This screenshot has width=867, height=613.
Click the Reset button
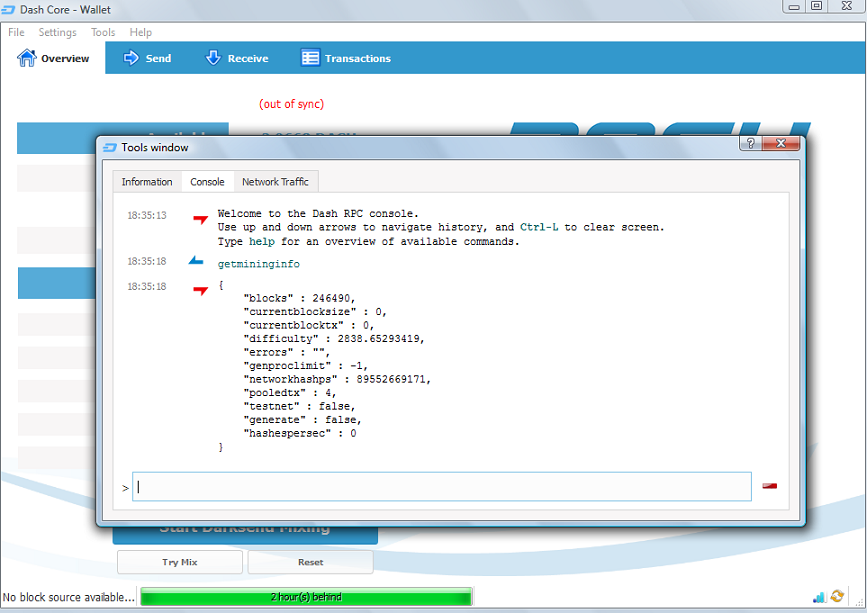(x=310, y=562)
